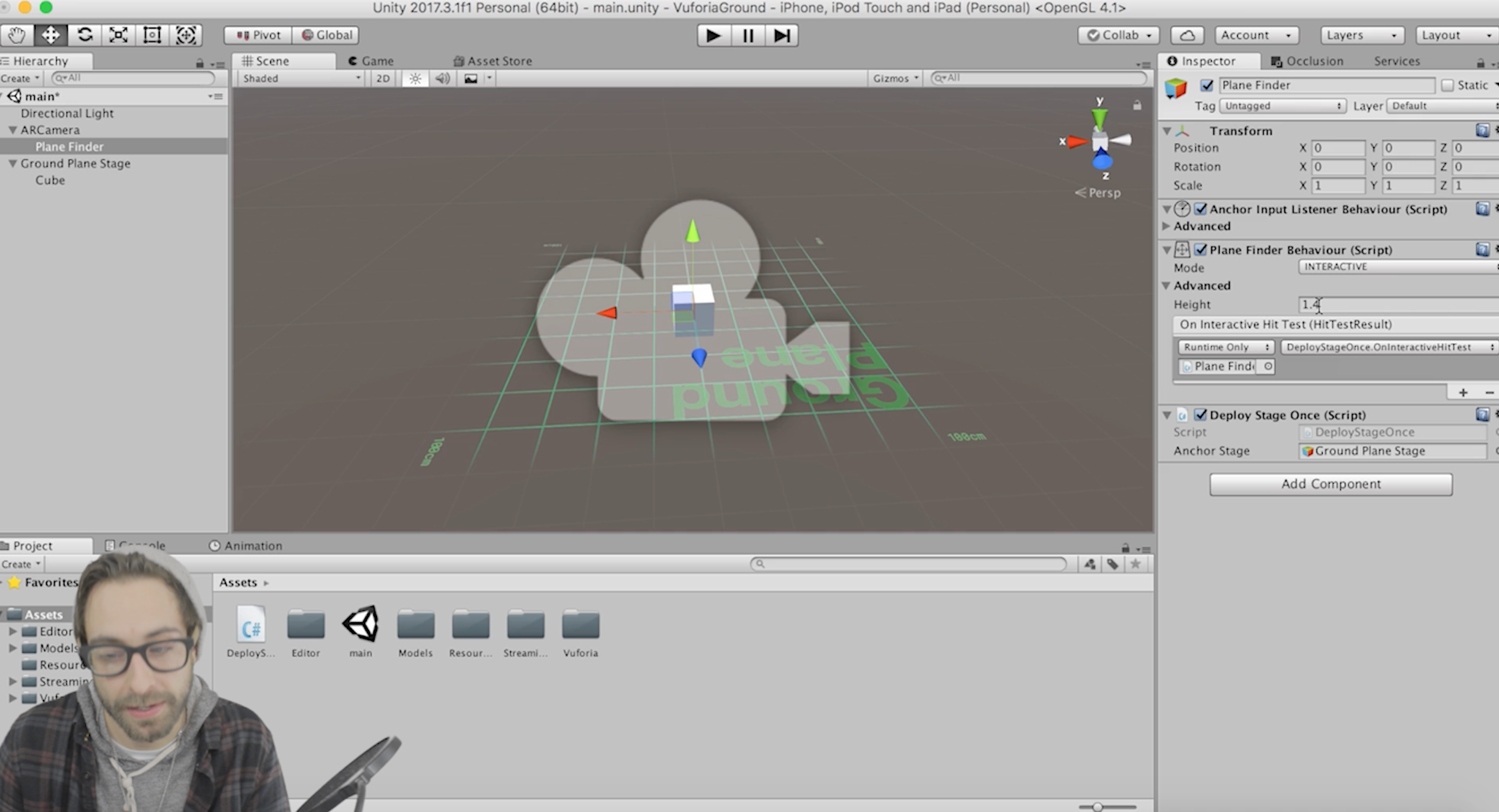This screenshot has width=1499, height=812.
Task: Open the Gizmos dropdown
Action: click(895, 78)
